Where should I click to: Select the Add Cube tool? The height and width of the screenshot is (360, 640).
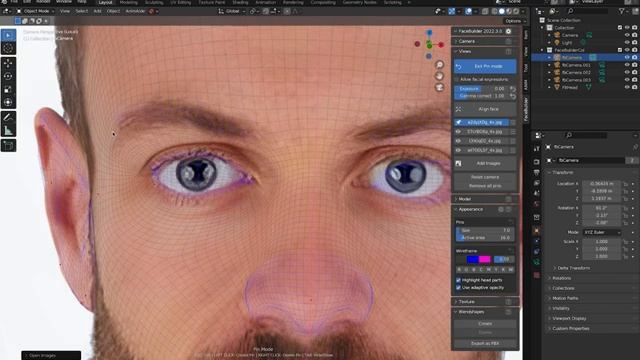click(8, 145)
